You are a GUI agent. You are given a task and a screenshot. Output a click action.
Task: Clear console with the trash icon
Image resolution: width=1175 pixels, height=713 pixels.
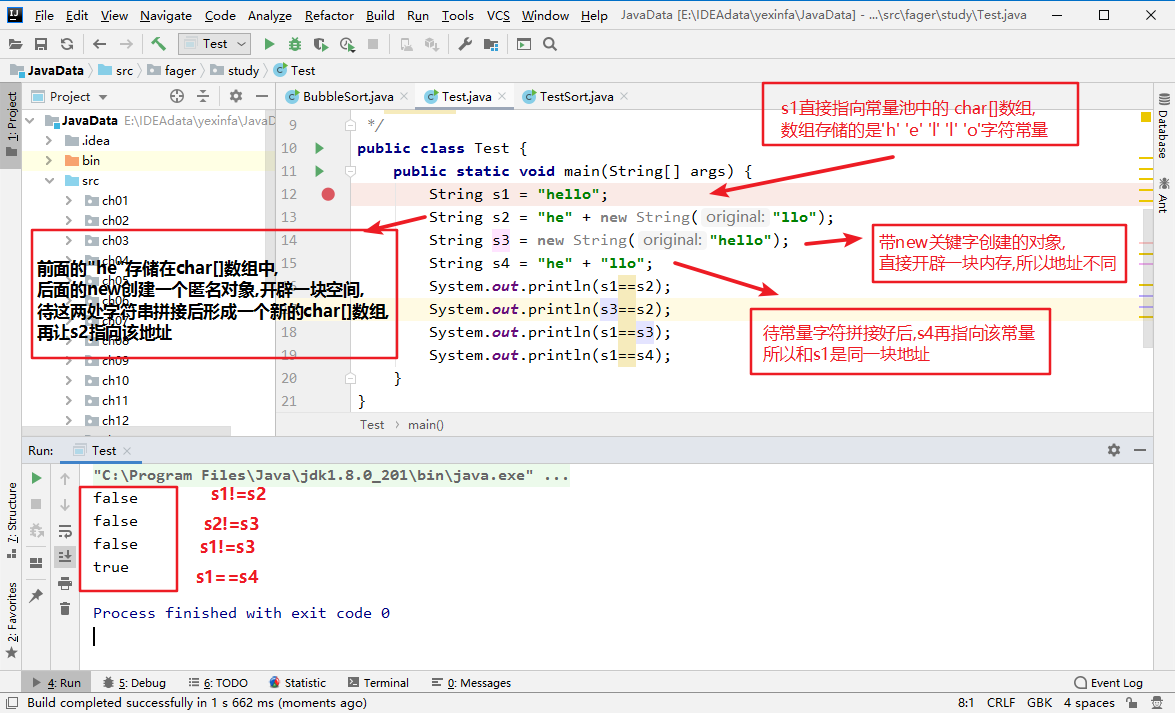click(65, 608)
